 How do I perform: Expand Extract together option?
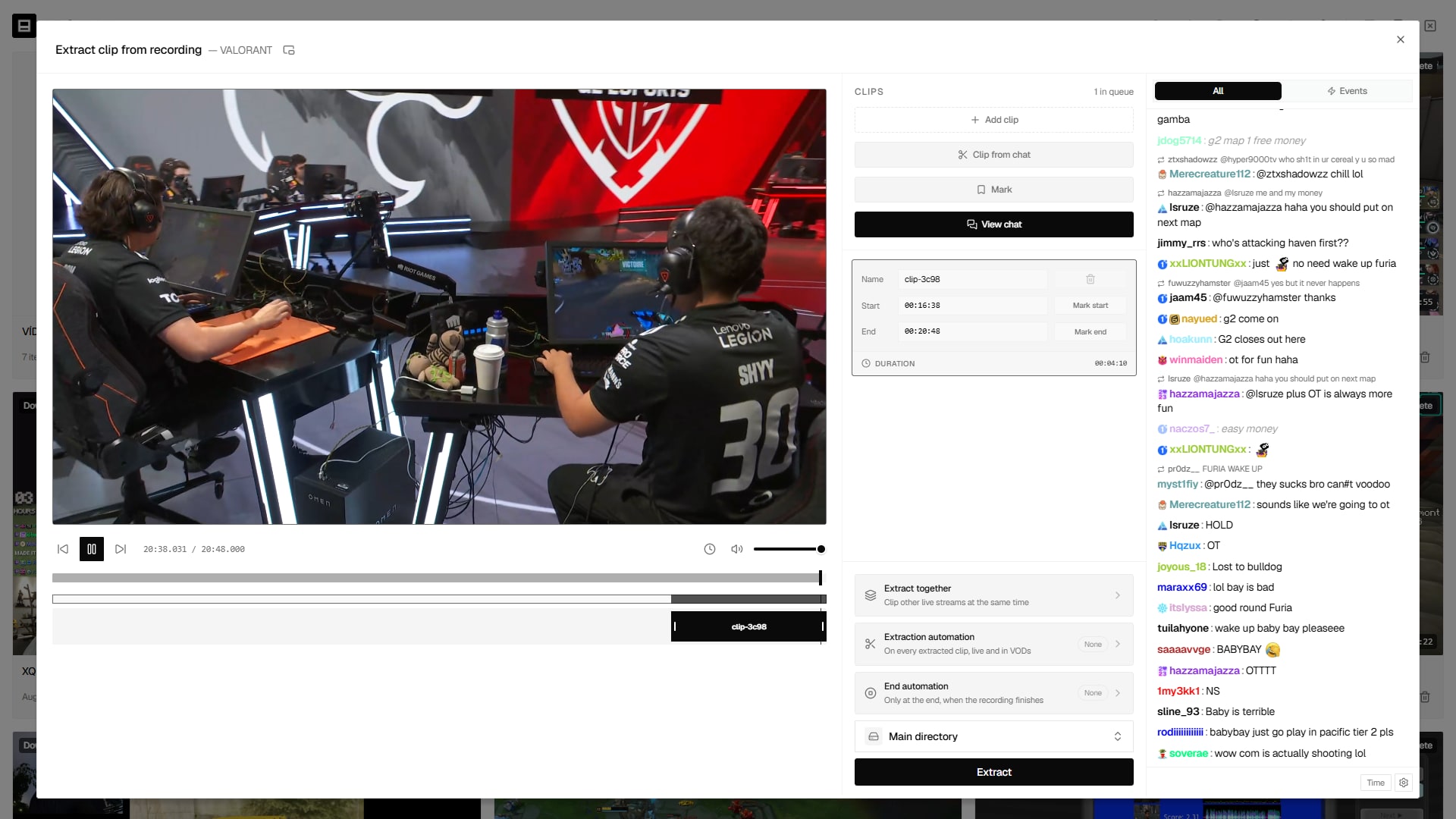993,595
